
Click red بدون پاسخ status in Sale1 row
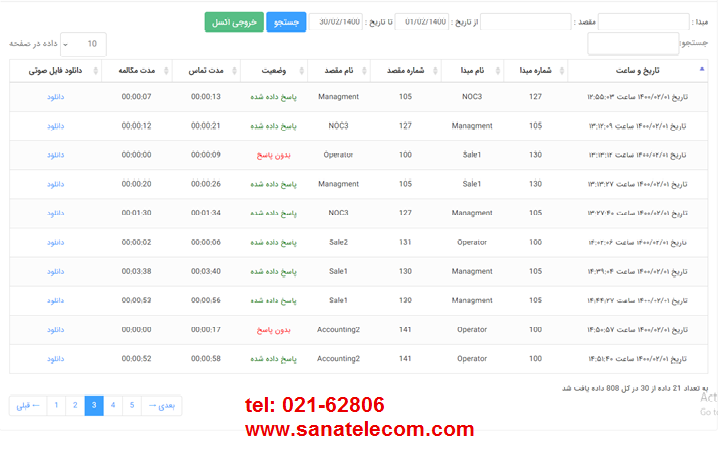coord(274,155)
